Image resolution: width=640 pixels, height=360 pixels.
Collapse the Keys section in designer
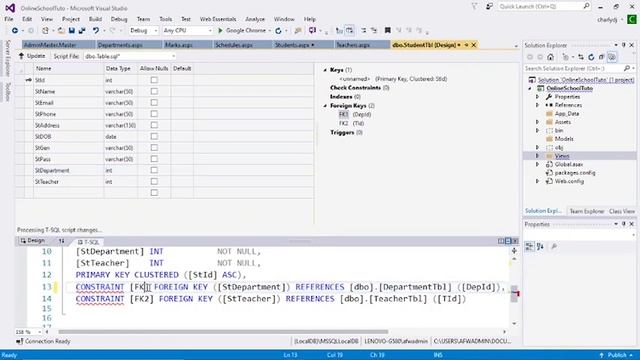(x=325, y=70)
